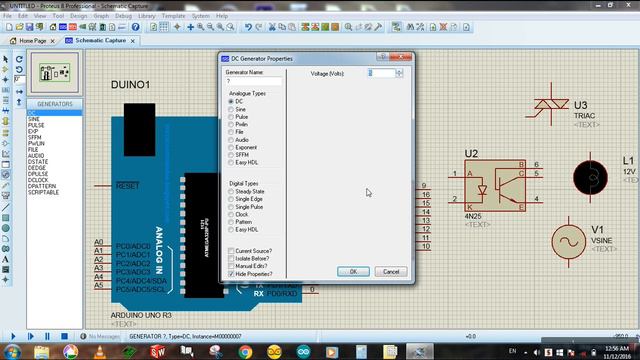Click the Y-Mirror flip vertical icon
Screen dimensions: 640x360
pos(19,102)
